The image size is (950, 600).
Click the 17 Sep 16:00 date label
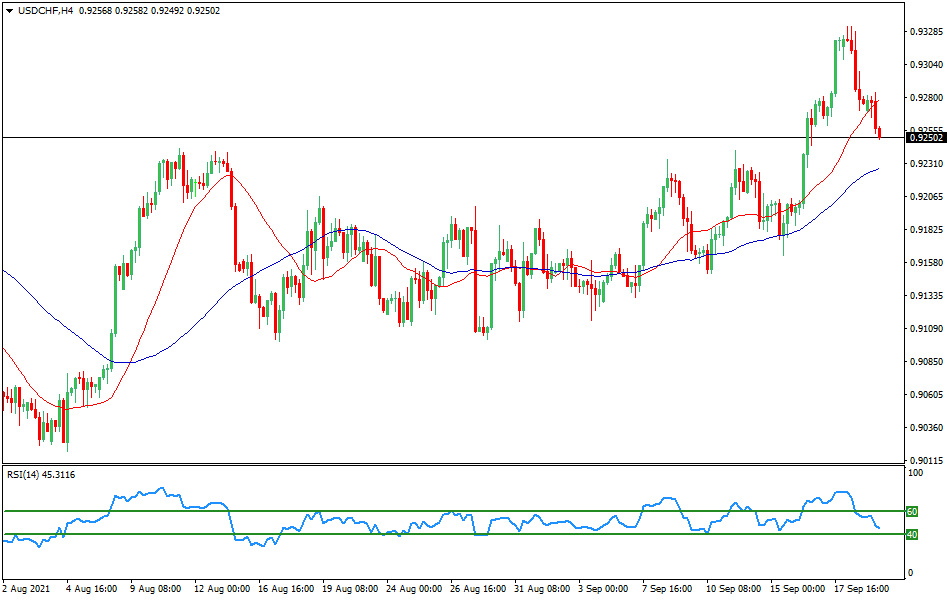click(x=862, y=589)
